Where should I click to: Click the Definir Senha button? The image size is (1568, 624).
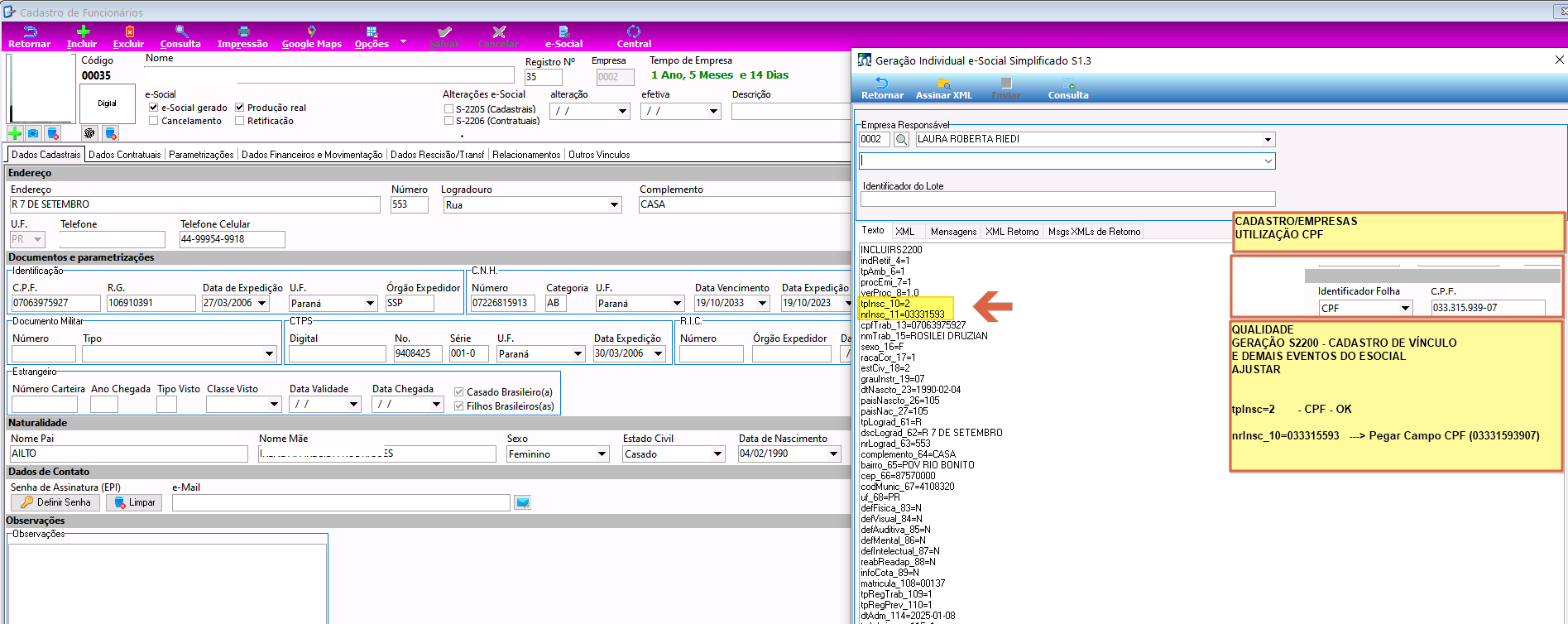55,502
